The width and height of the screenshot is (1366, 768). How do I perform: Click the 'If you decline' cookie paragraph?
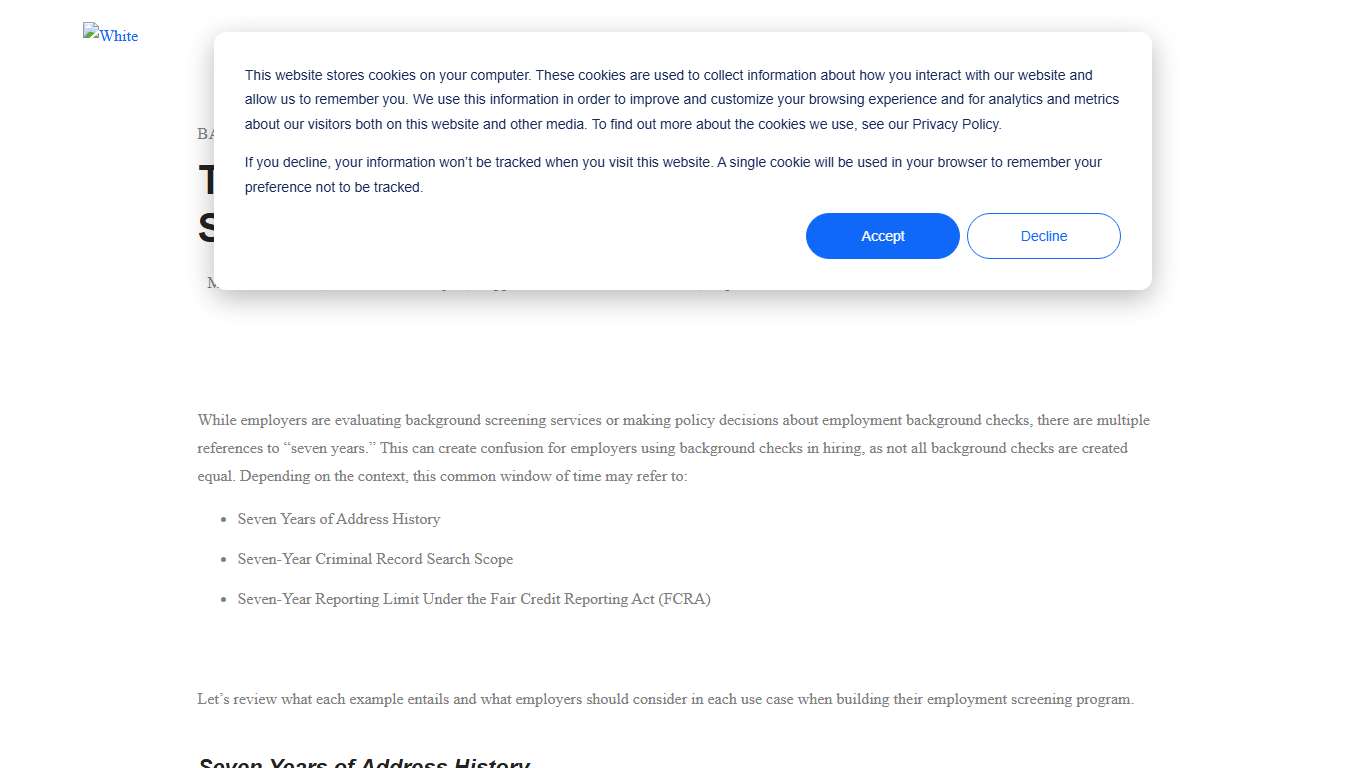coord(673,174)
